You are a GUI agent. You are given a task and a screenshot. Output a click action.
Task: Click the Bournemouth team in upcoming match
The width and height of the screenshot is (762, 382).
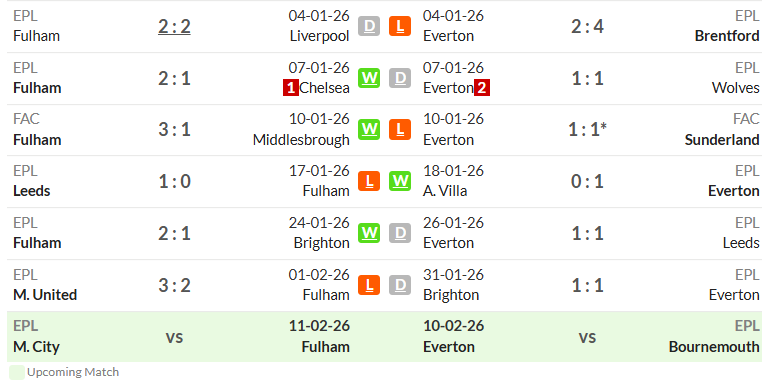pyautogui.click(x=713, y=347)
